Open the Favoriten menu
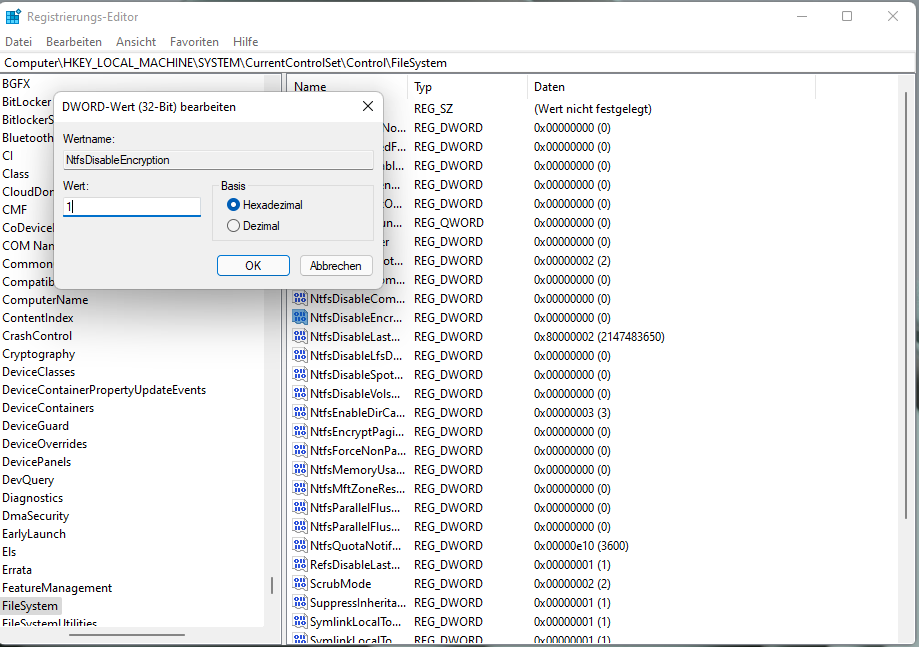 (x=194, y=42)
